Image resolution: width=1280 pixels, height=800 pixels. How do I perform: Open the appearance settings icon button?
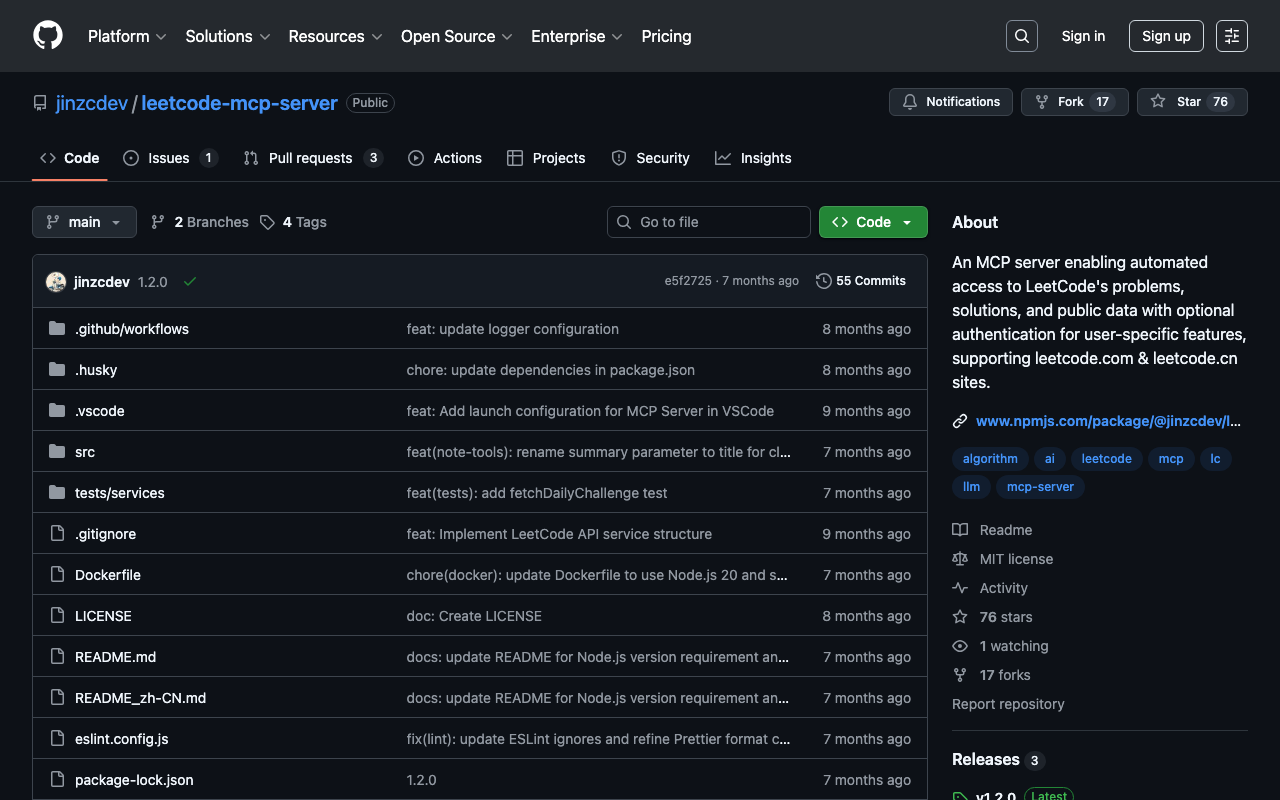pos(1232,36)
